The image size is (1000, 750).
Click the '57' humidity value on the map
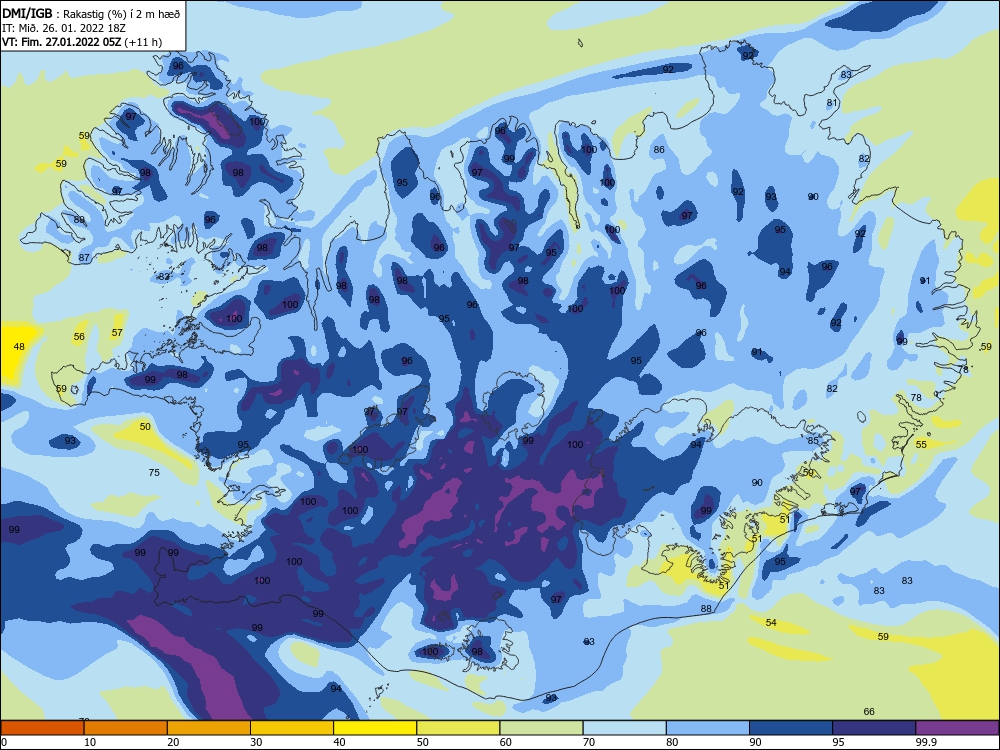pos(117,332)
